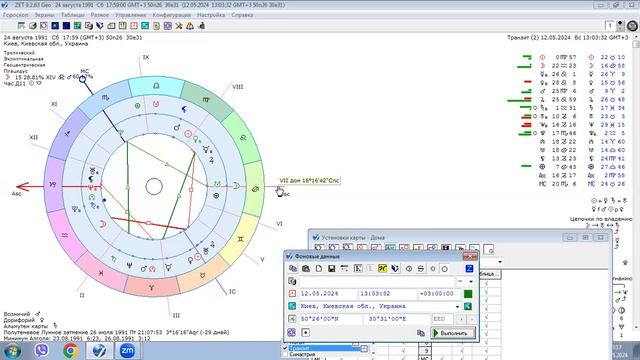Click the small circle at chart center
This screenshot has width=640, height=360.
154,187
